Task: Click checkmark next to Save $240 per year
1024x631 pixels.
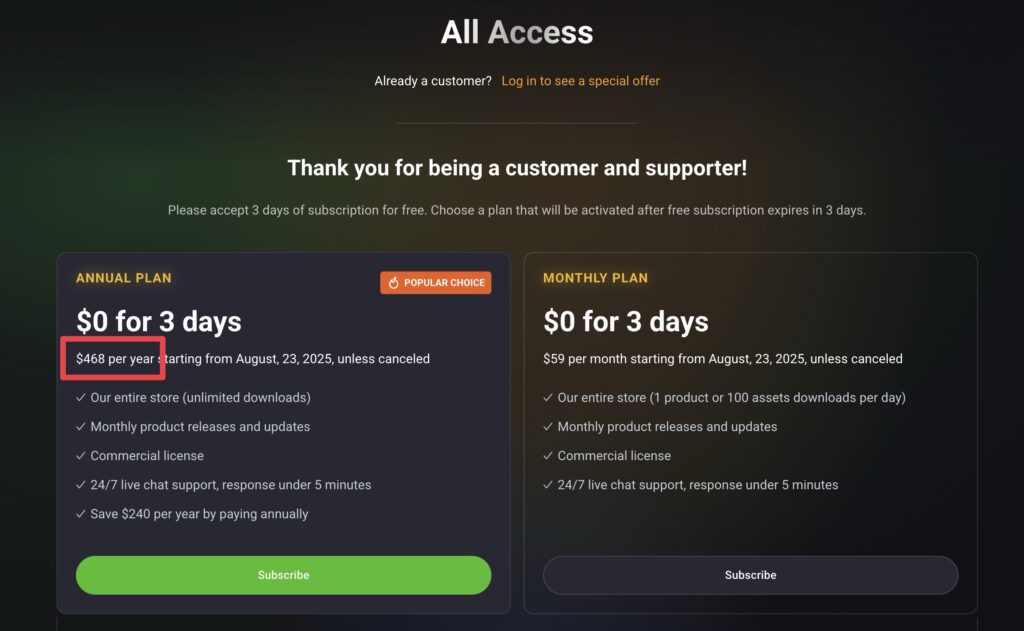Action: pyautogui.click(x=81, y=514)
